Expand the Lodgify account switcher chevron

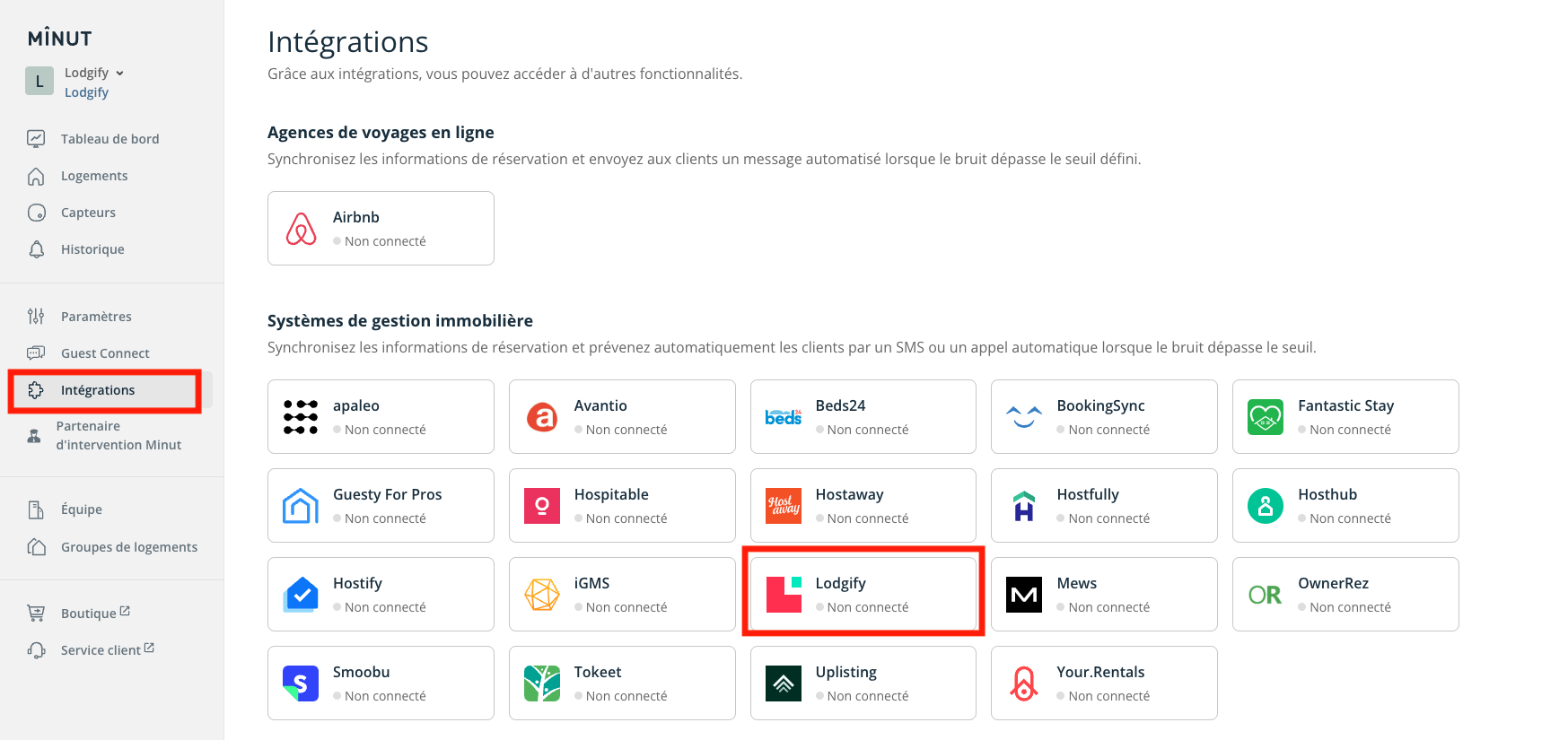coord(120,74)
